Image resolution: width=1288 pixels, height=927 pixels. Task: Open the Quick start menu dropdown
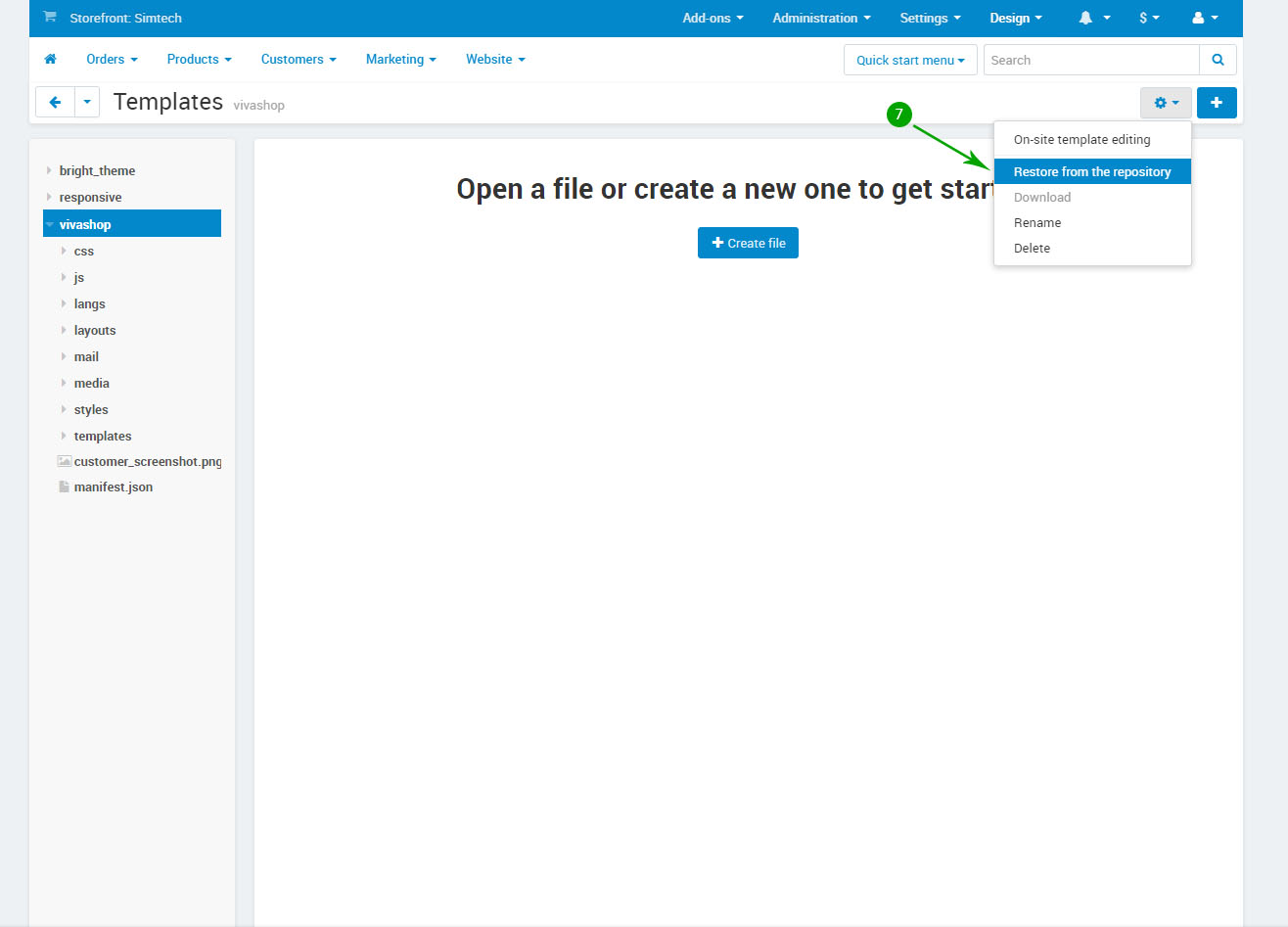coord(909,61)
